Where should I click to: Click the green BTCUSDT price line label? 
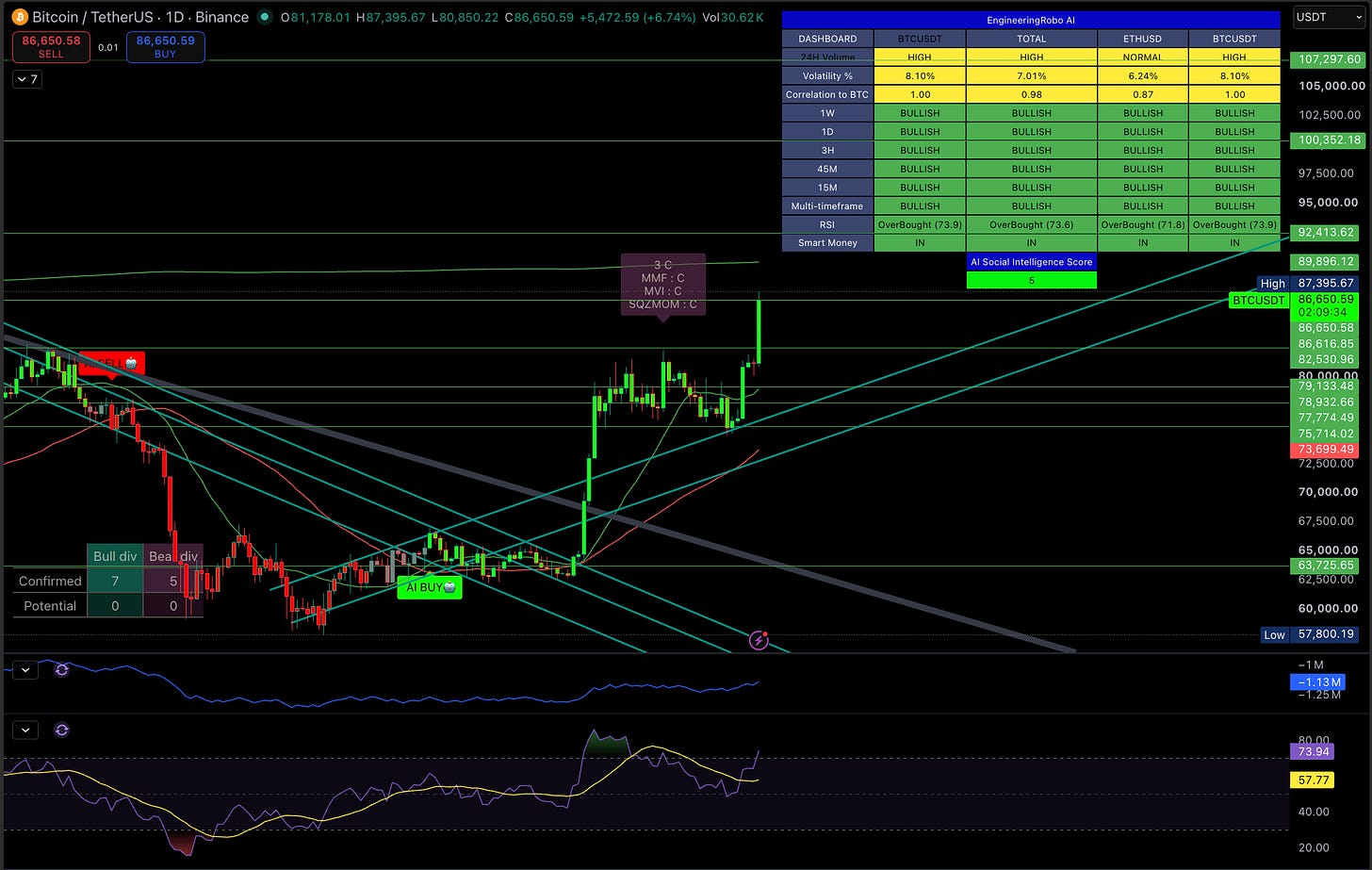pos(1258,301)
